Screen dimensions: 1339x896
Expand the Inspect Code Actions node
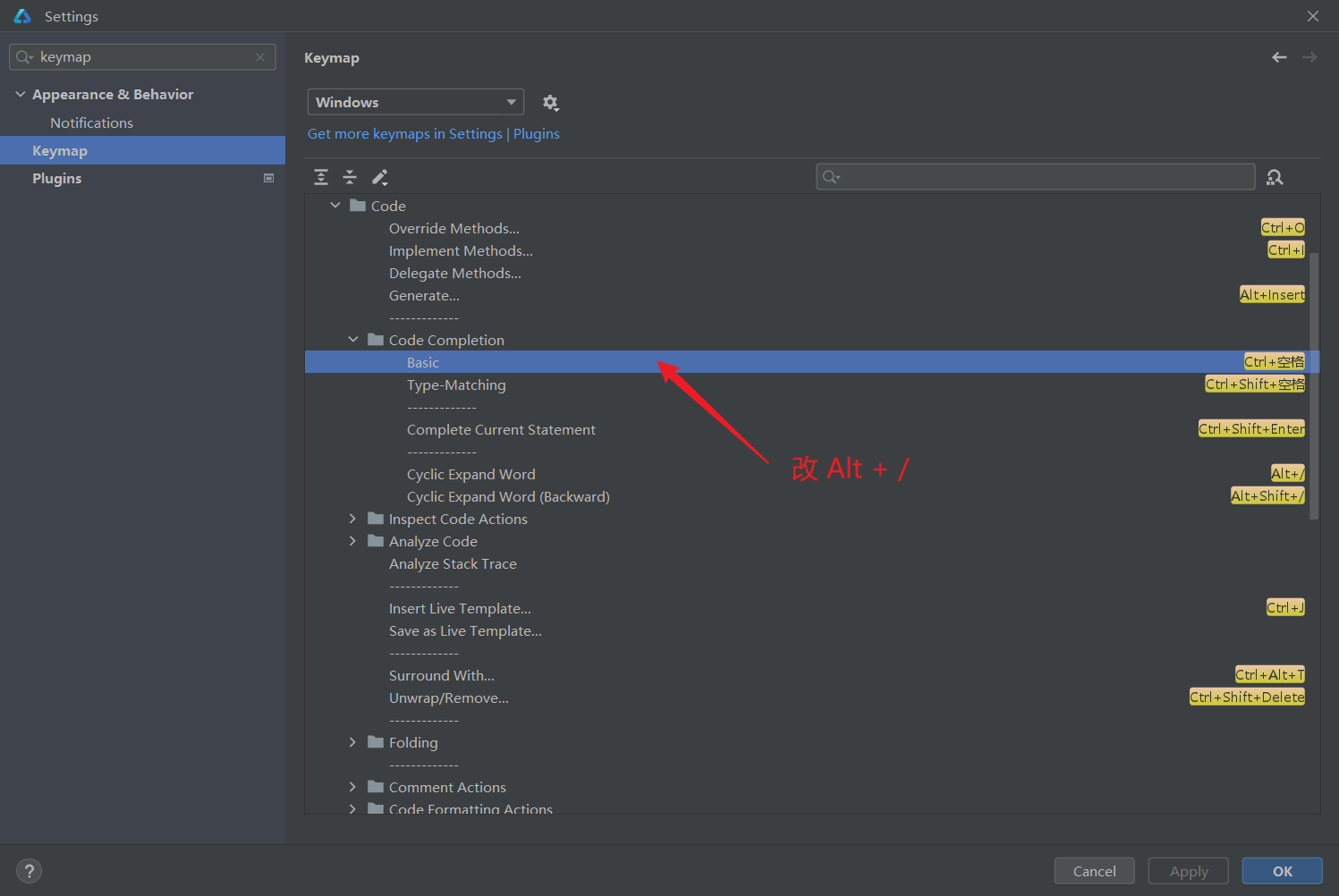click(352, 519)
